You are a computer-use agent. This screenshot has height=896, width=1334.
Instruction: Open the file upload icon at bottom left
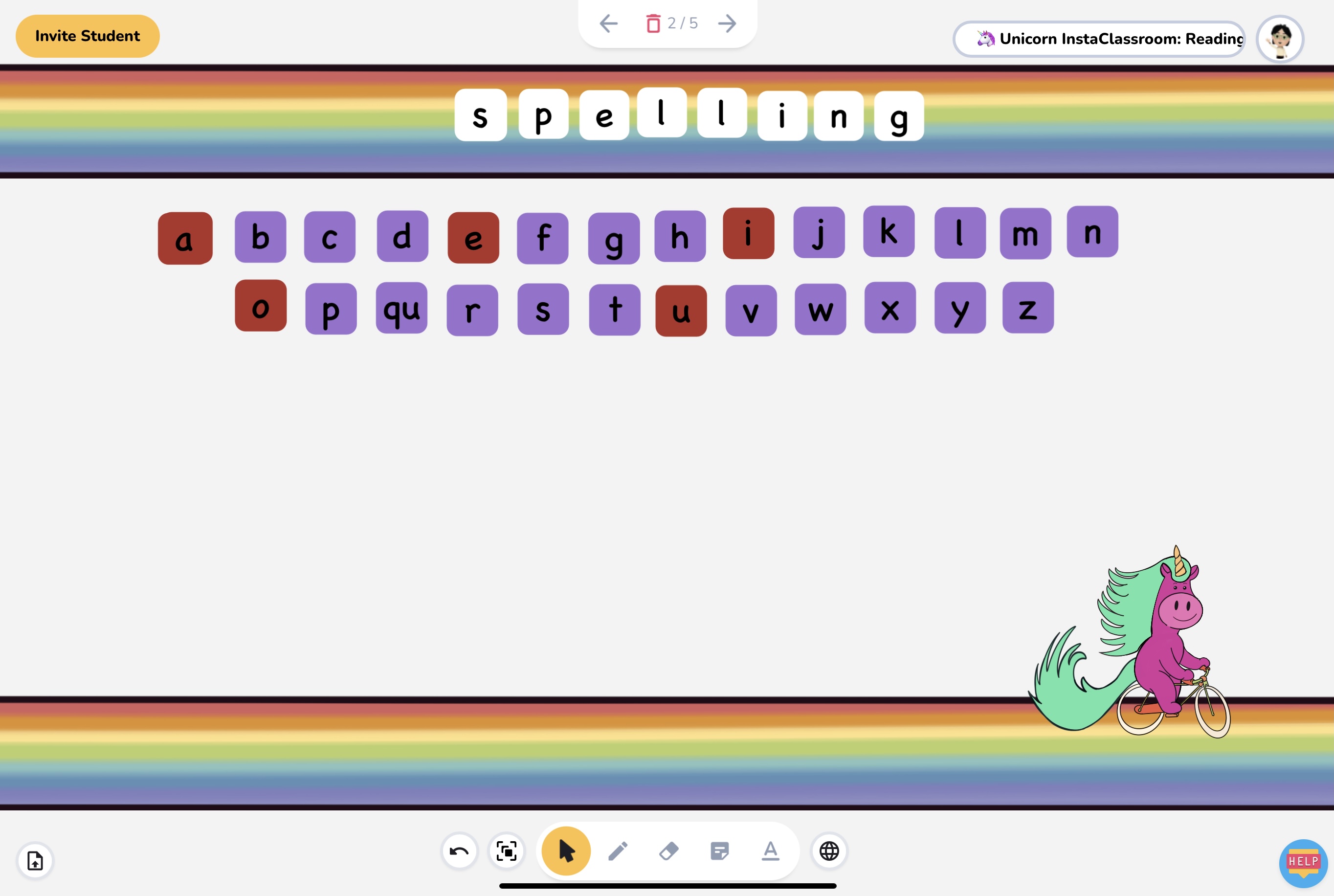pyautogui.click(x=35, y=861)
